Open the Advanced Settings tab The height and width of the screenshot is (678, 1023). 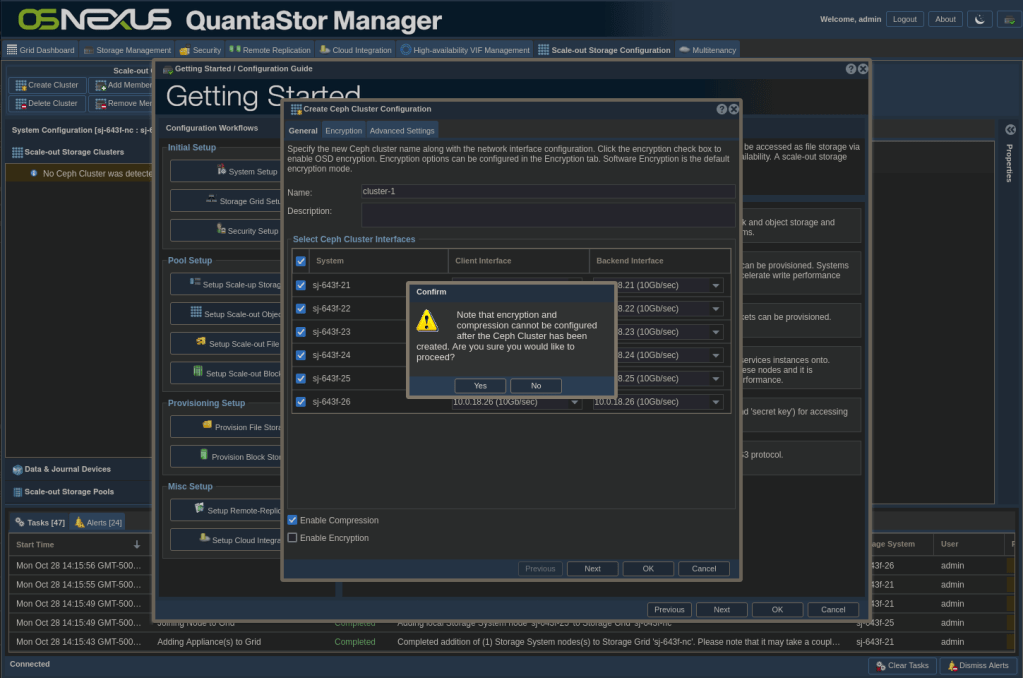point(402,130)
